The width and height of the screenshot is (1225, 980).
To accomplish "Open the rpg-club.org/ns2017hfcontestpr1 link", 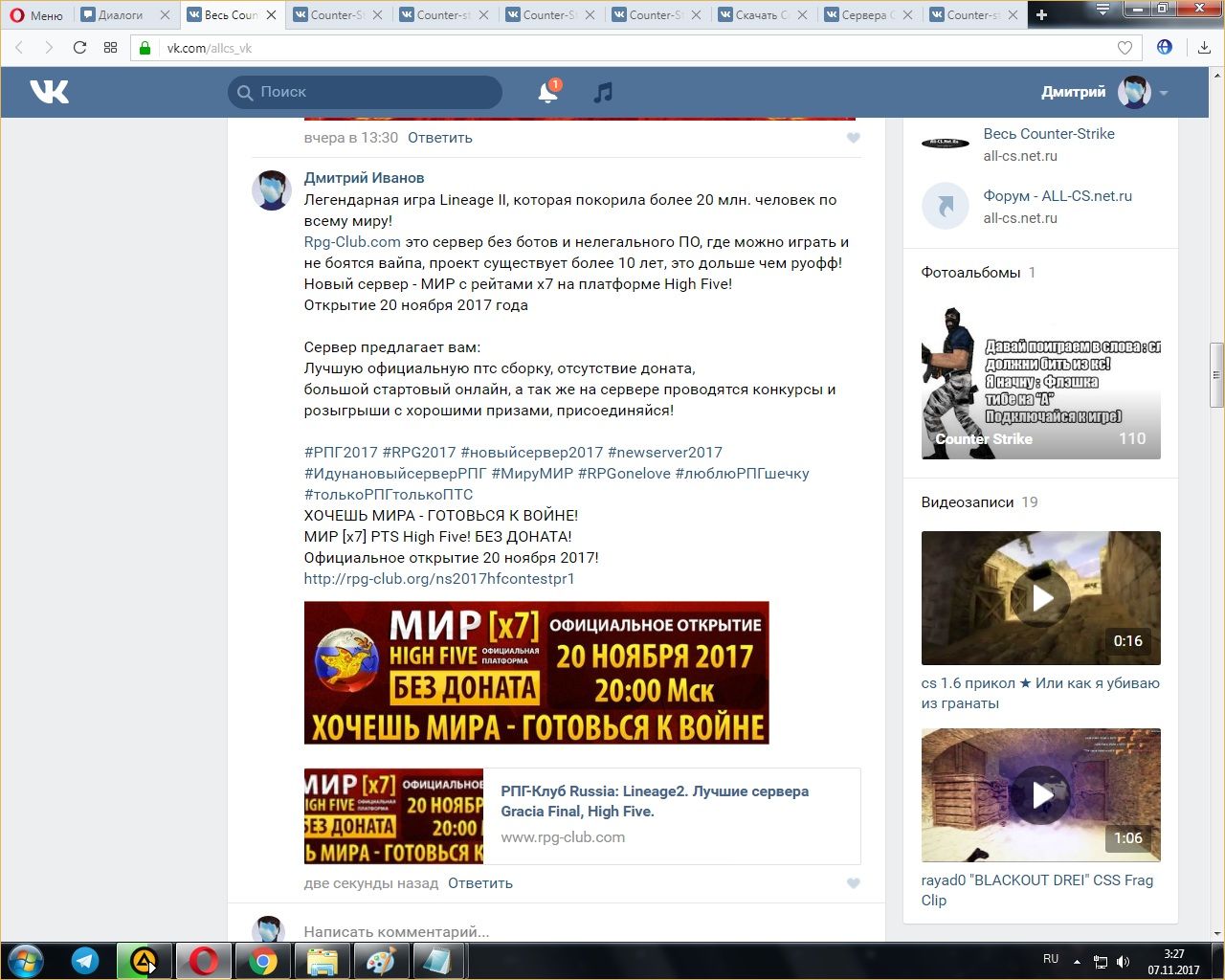I will (x=439, y=579).
